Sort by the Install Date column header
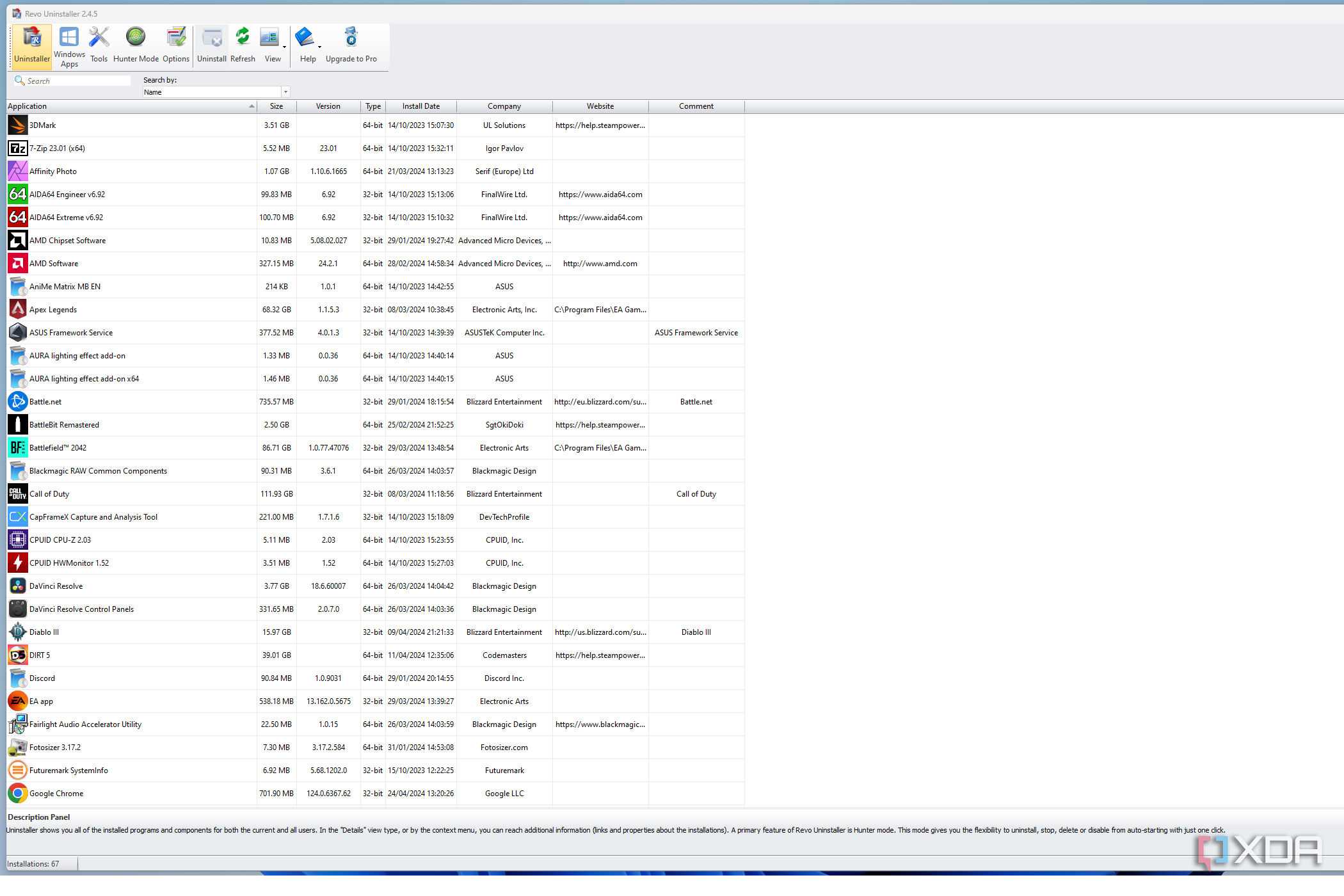The height and width of the screenshot is (896, 1344). pos(421,106)
